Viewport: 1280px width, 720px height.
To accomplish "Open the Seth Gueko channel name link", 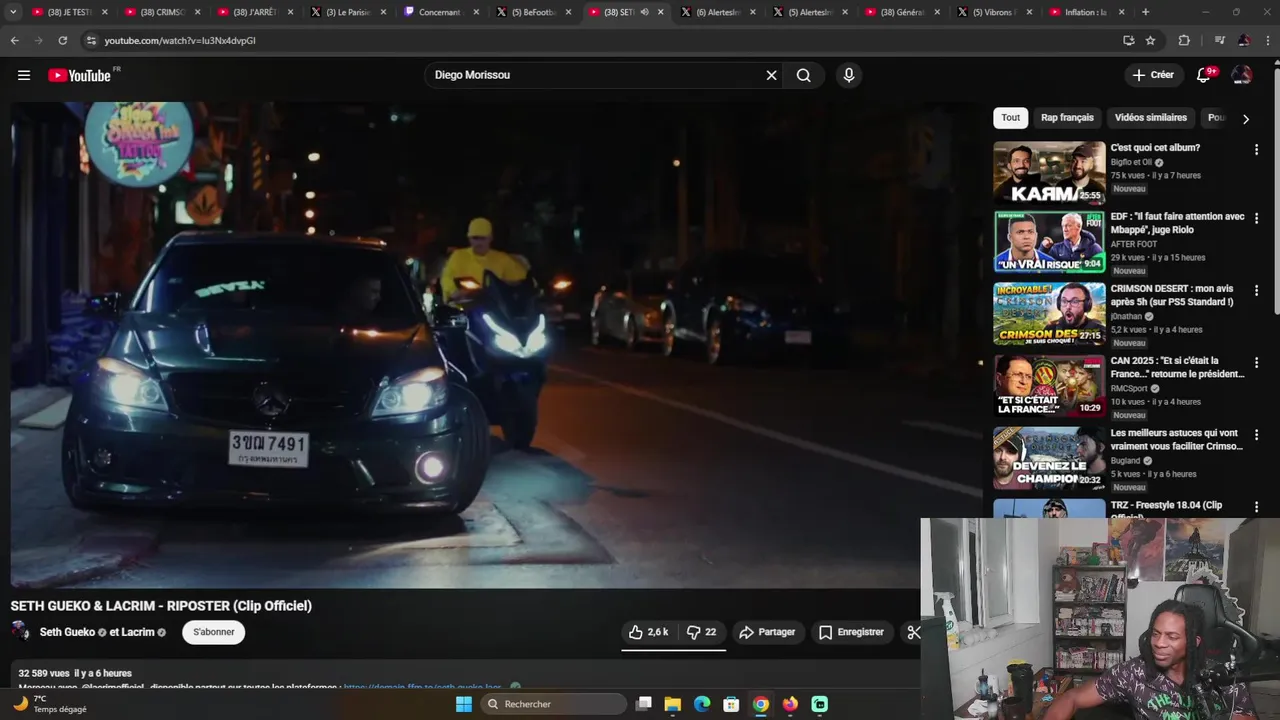I will pyautogui.click(x=67, y=632).
